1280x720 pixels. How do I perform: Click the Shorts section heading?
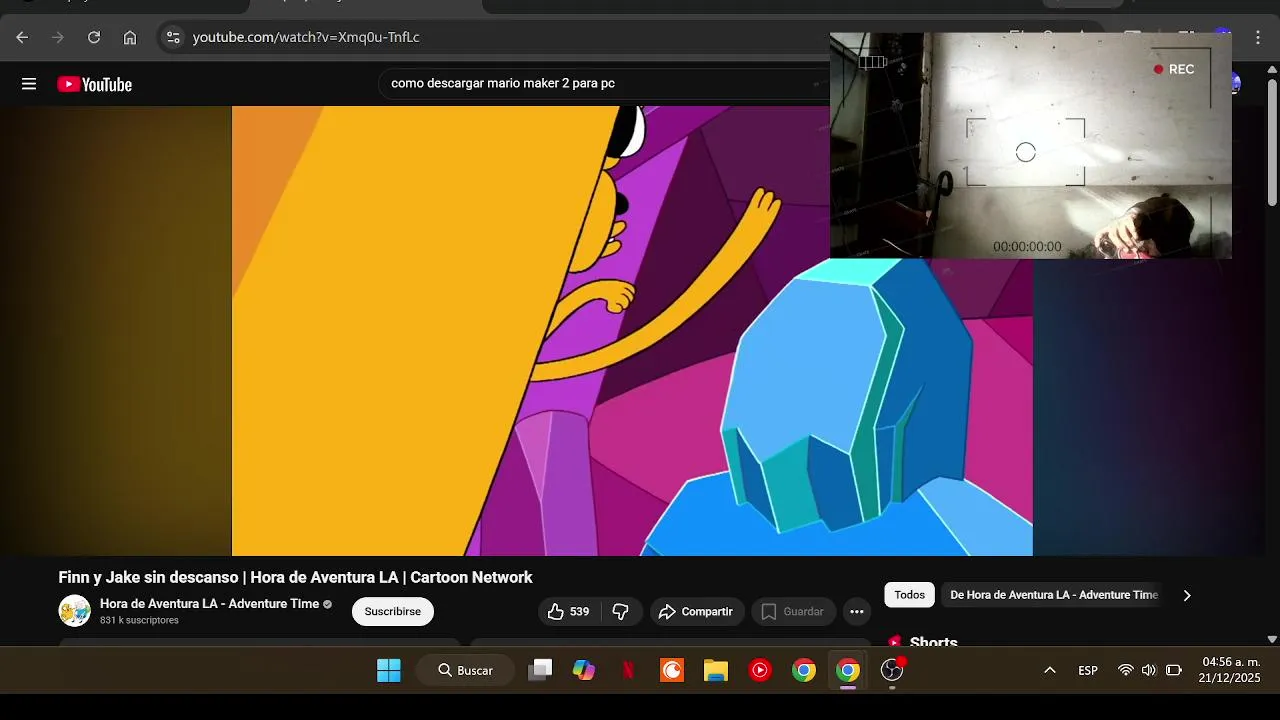(934, 642)
